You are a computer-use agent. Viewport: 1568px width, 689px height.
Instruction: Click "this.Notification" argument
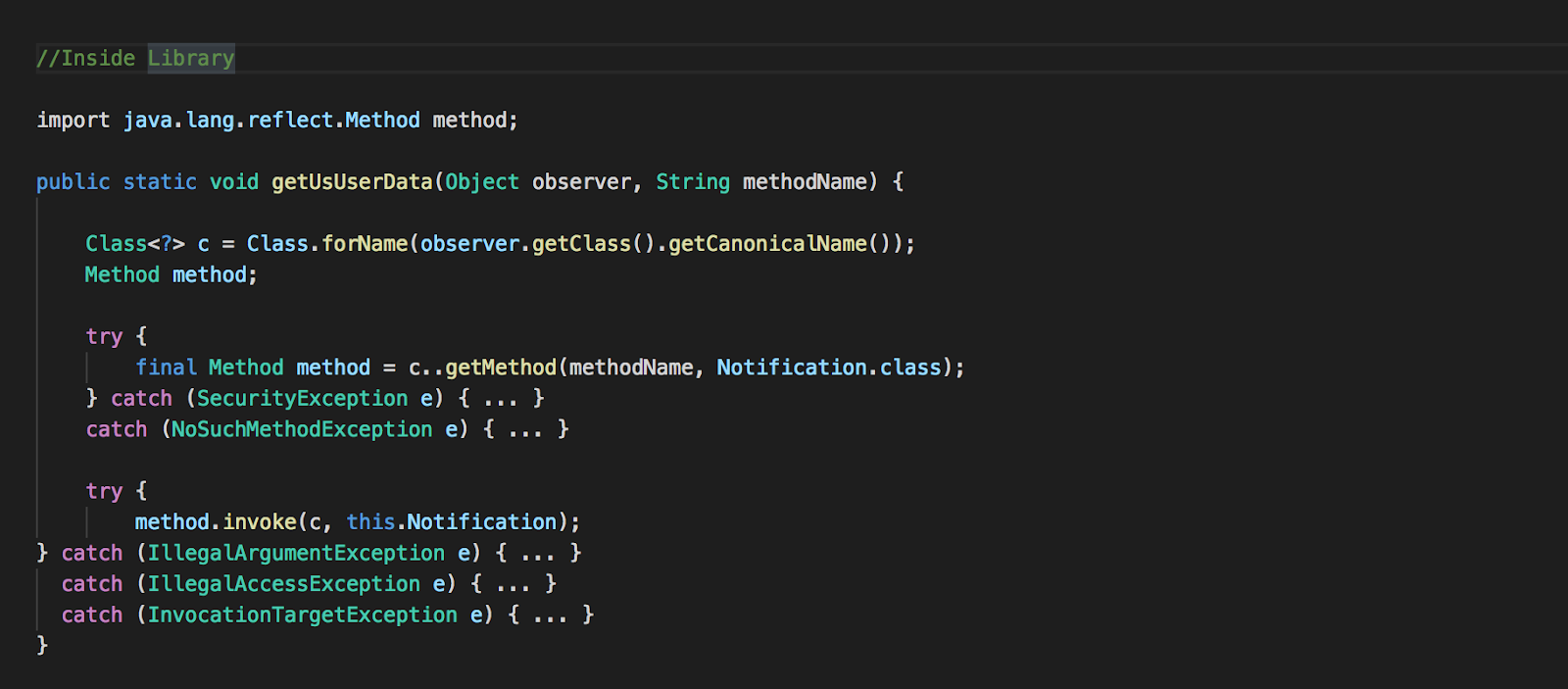coord(452,521)
